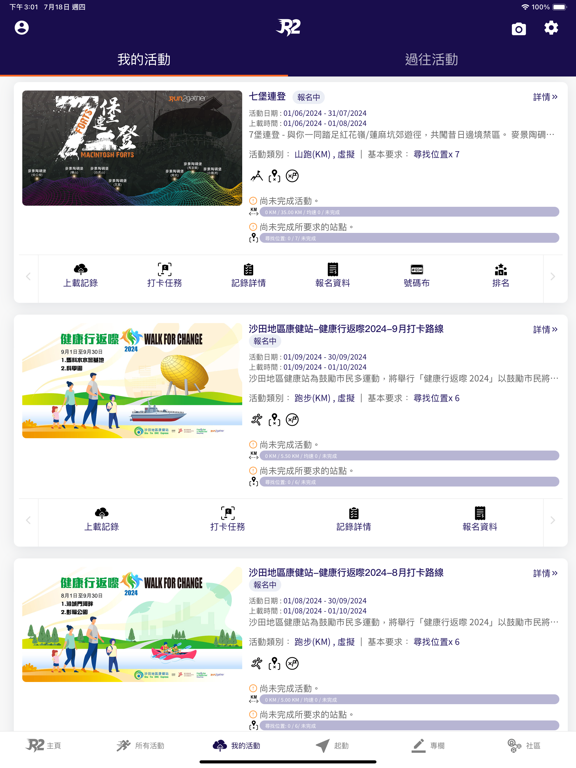Tap 沙田地區康健站 9月打卡路線 title
576x768 pixels.
click(x=346, y=329)
